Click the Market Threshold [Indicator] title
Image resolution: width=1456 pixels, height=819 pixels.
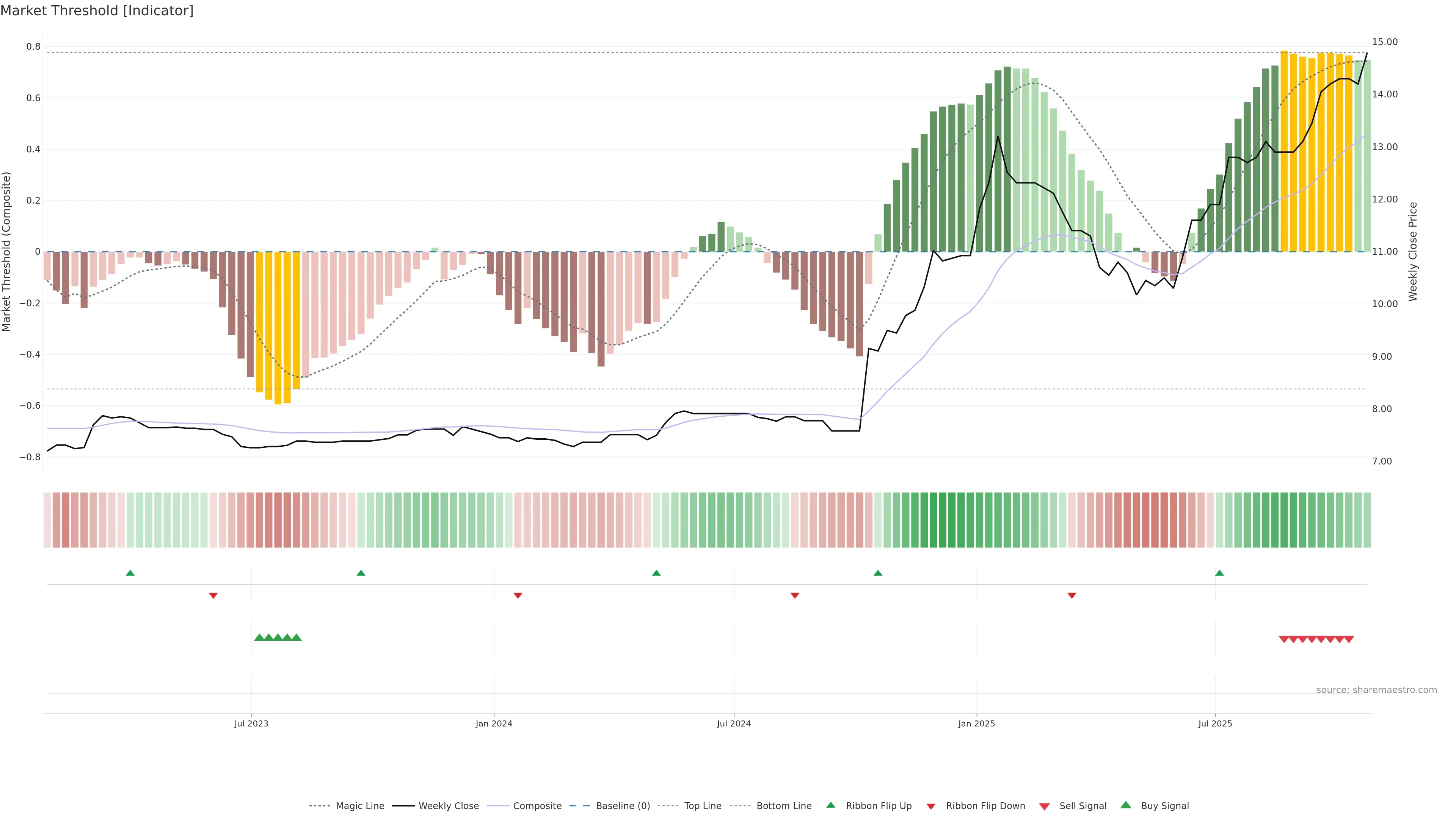point(97,11)
